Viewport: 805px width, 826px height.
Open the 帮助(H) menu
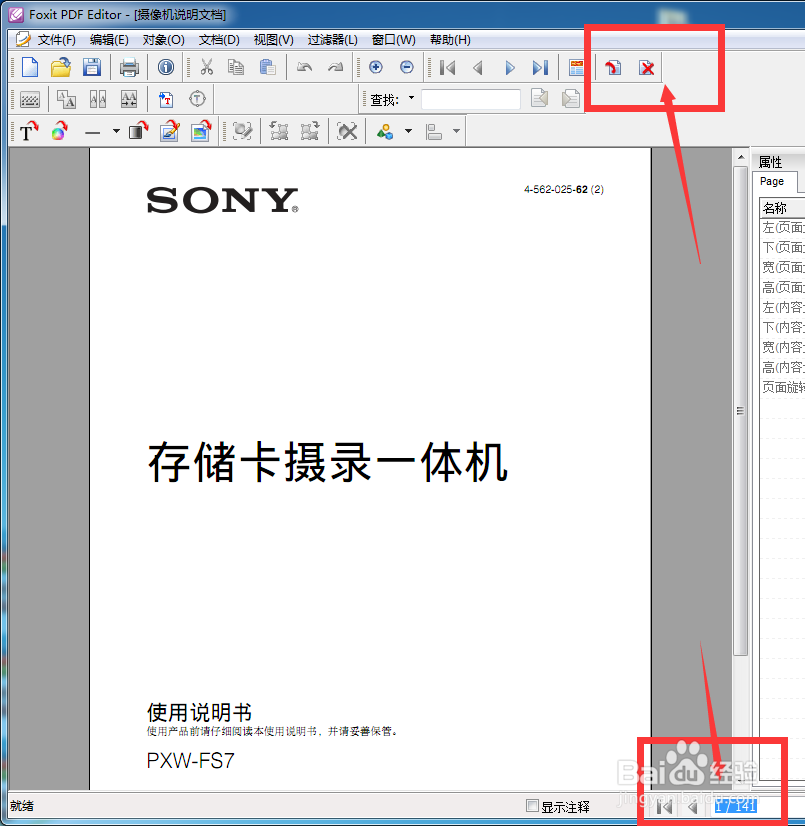450,40
